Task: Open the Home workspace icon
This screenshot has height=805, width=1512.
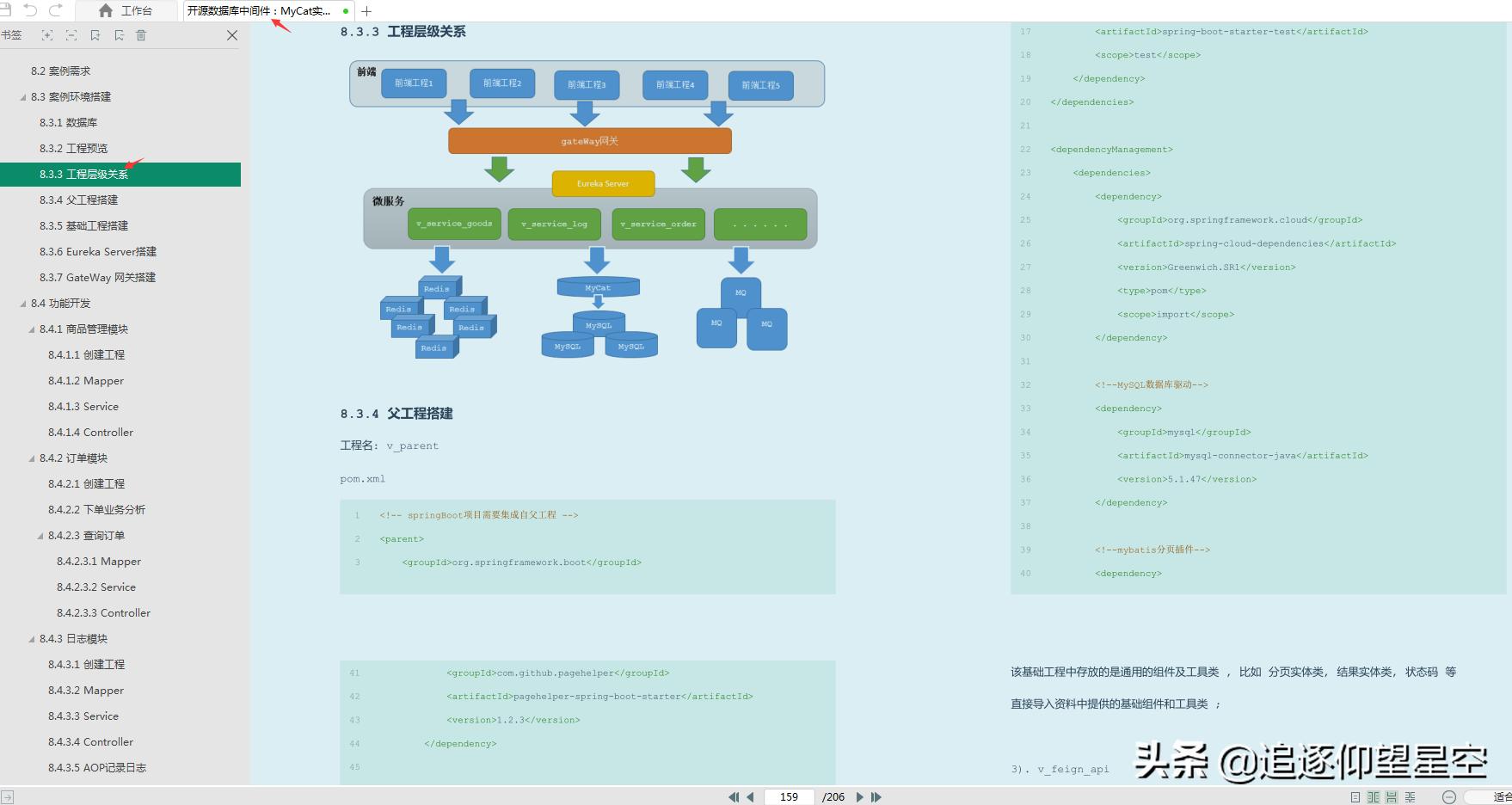Action: (x=103, y=11)
